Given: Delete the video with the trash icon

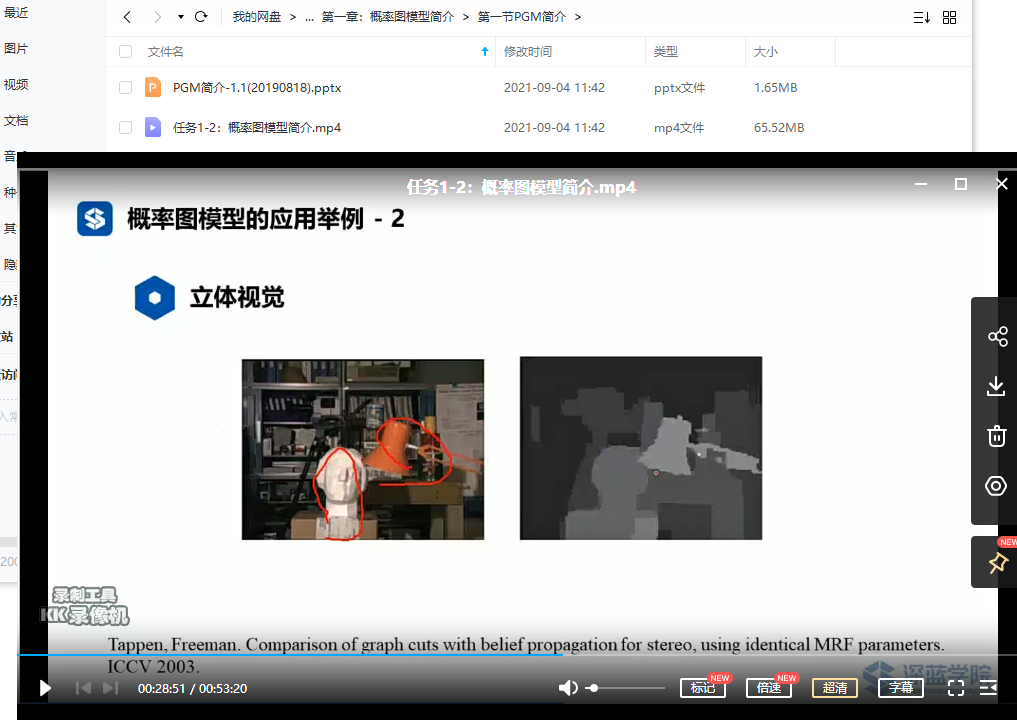Looking at the screenshot, I should [997, 436].
